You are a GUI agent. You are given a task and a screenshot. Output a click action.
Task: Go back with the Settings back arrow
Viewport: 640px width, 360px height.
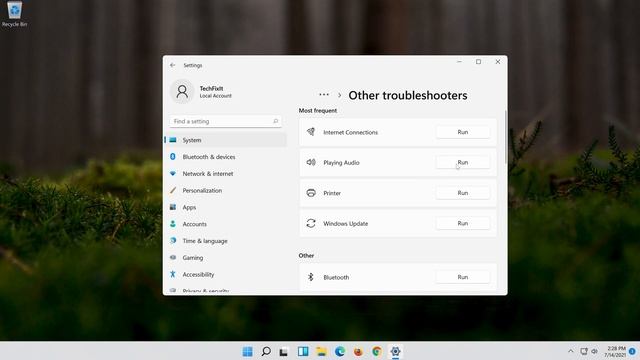pyautogui.click(x=173, y=65)
